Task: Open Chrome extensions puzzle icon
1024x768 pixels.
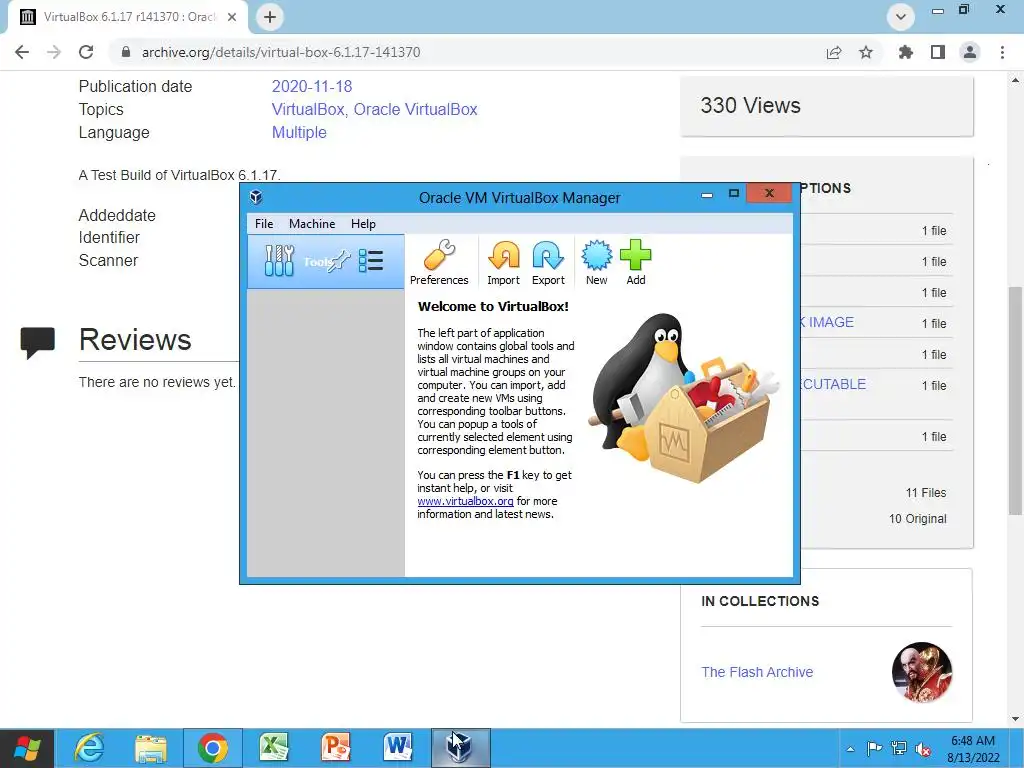Action: (x=905, y=52)
